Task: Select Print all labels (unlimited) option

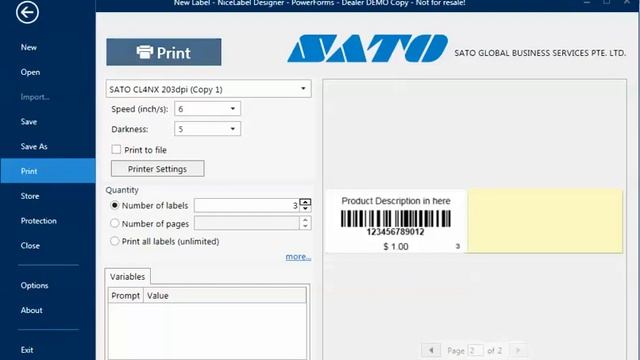Action: (x=115, y=241)
